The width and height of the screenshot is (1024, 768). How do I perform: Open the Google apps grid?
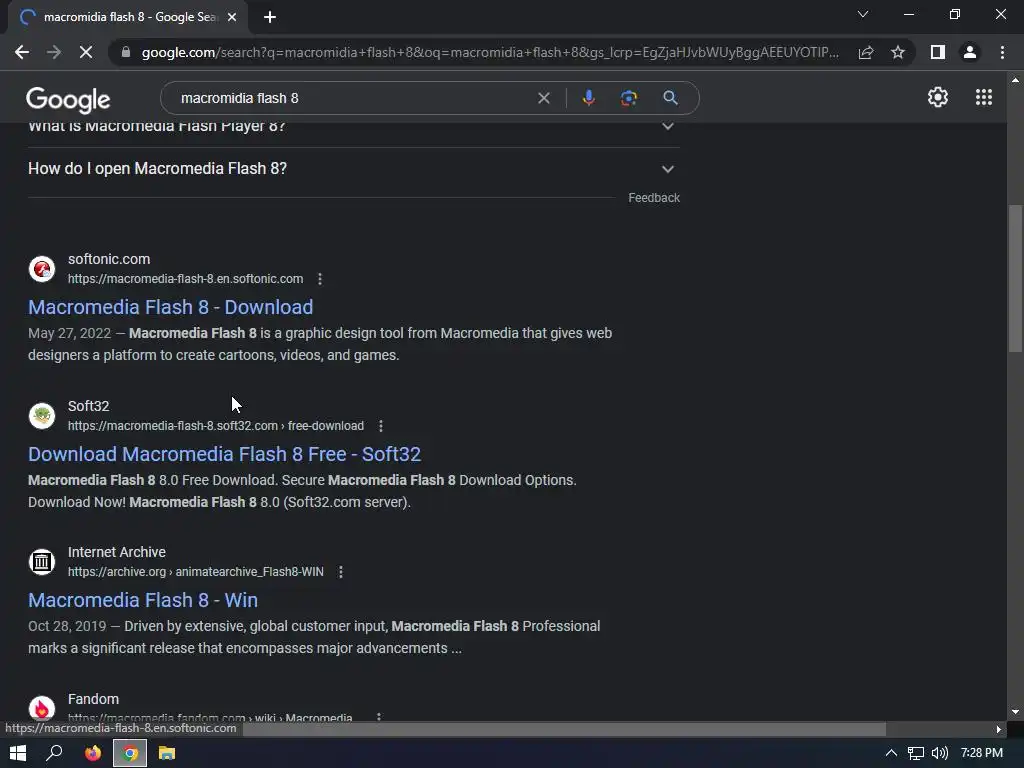pyautogui.click(x=984, y=97)
